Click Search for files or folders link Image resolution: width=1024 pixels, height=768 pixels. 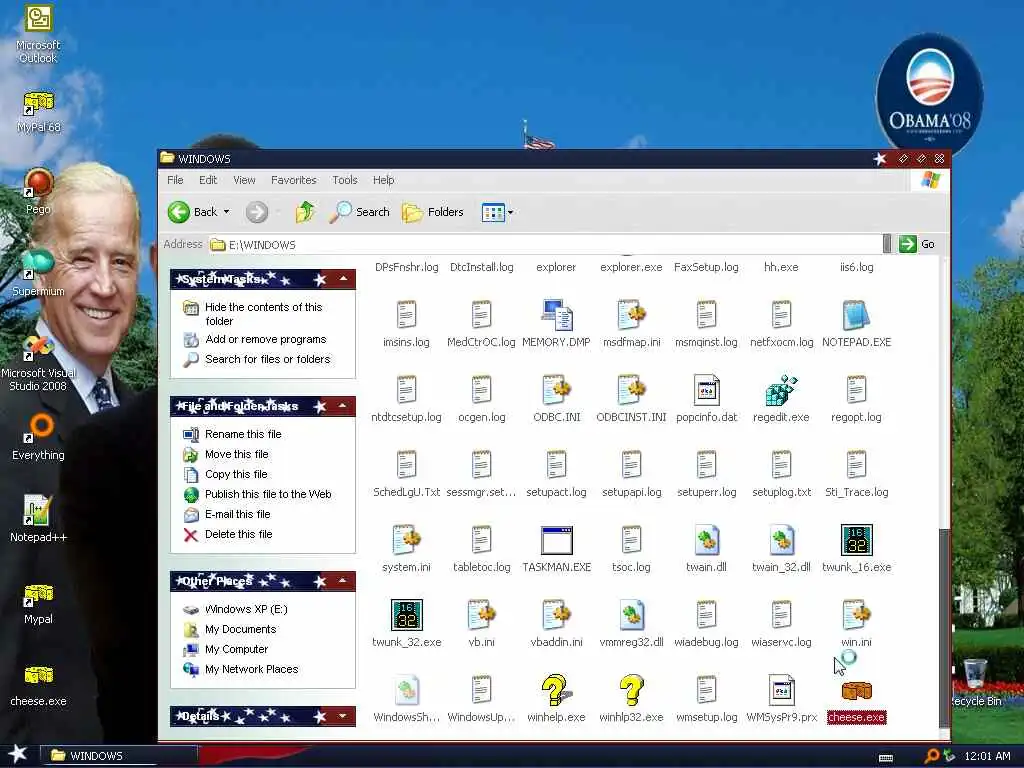267,359
